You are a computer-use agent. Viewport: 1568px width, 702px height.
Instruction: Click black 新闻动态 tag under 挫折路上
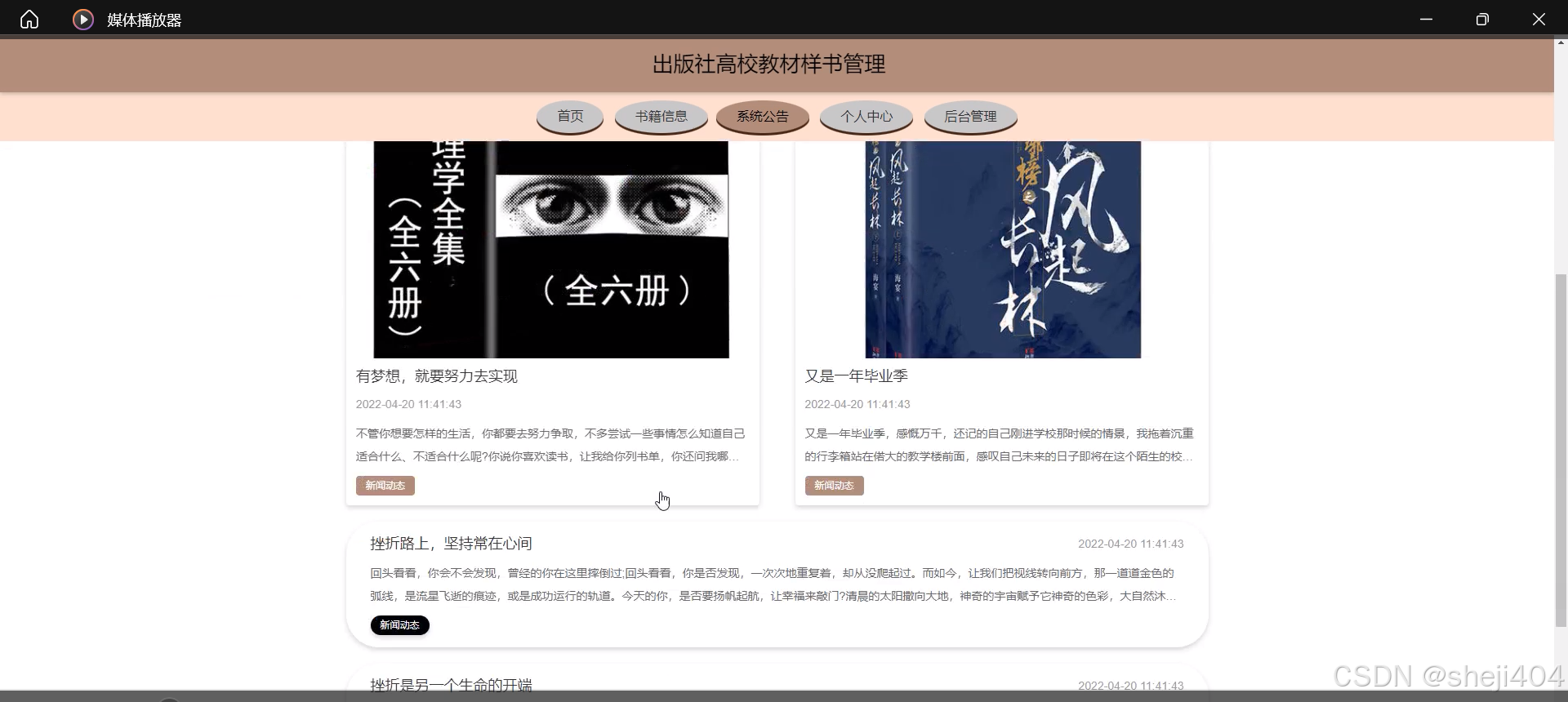click(x=399, y=625)
